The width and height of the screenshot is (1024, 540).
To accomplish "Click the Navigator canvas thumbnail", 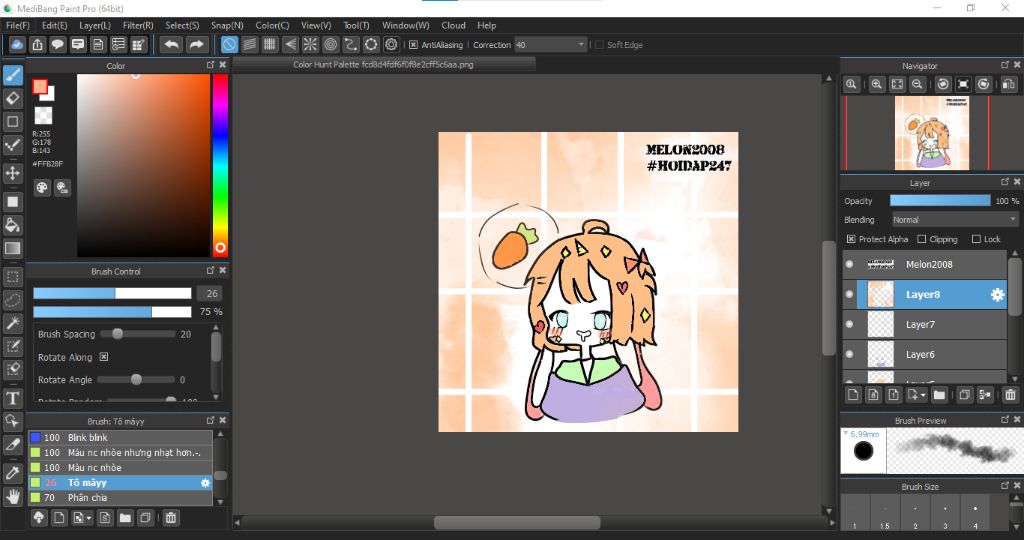I will 932,133.
